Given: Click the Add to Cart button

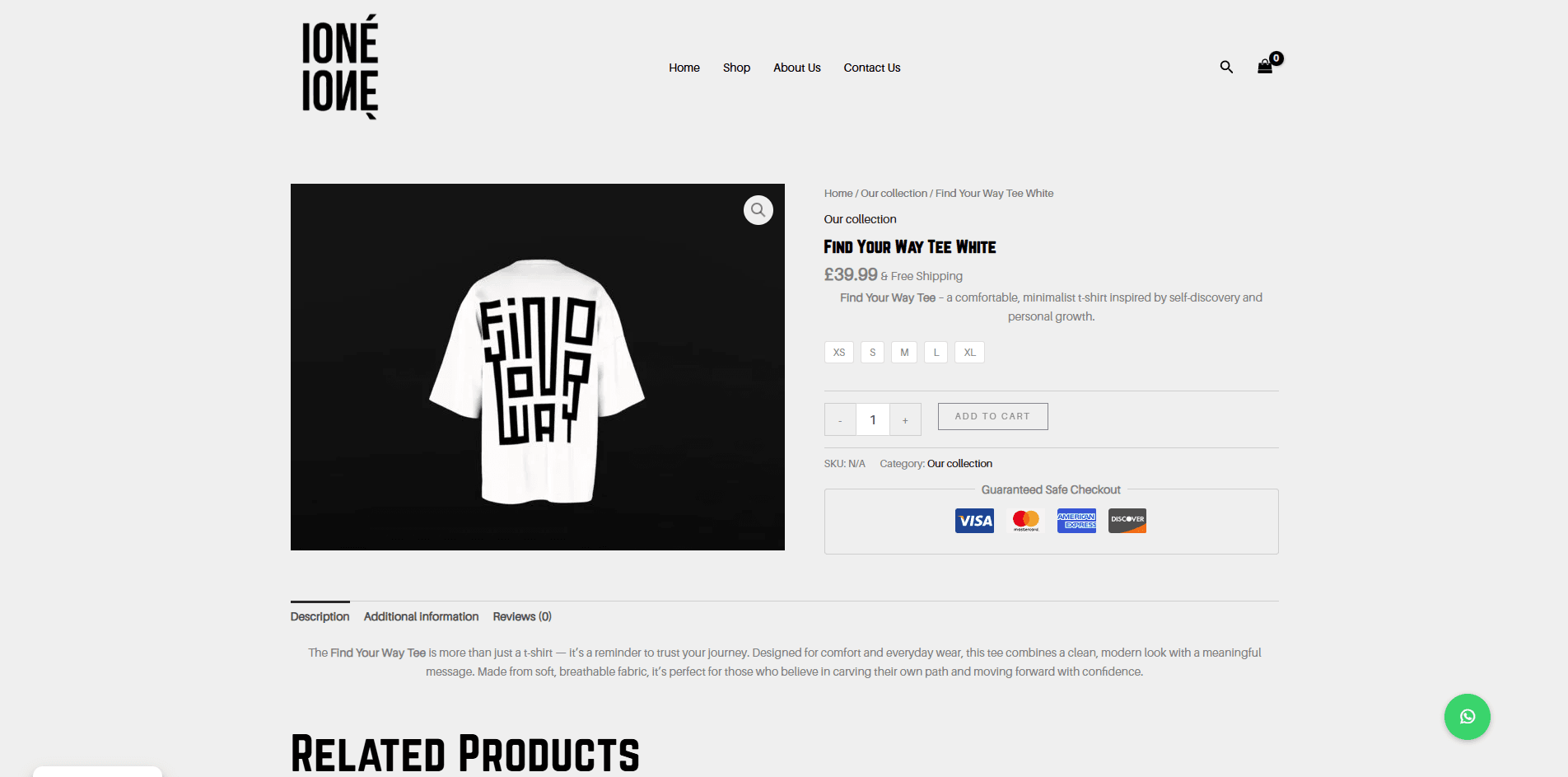Looking at the screenshot, I should point(992,417).
